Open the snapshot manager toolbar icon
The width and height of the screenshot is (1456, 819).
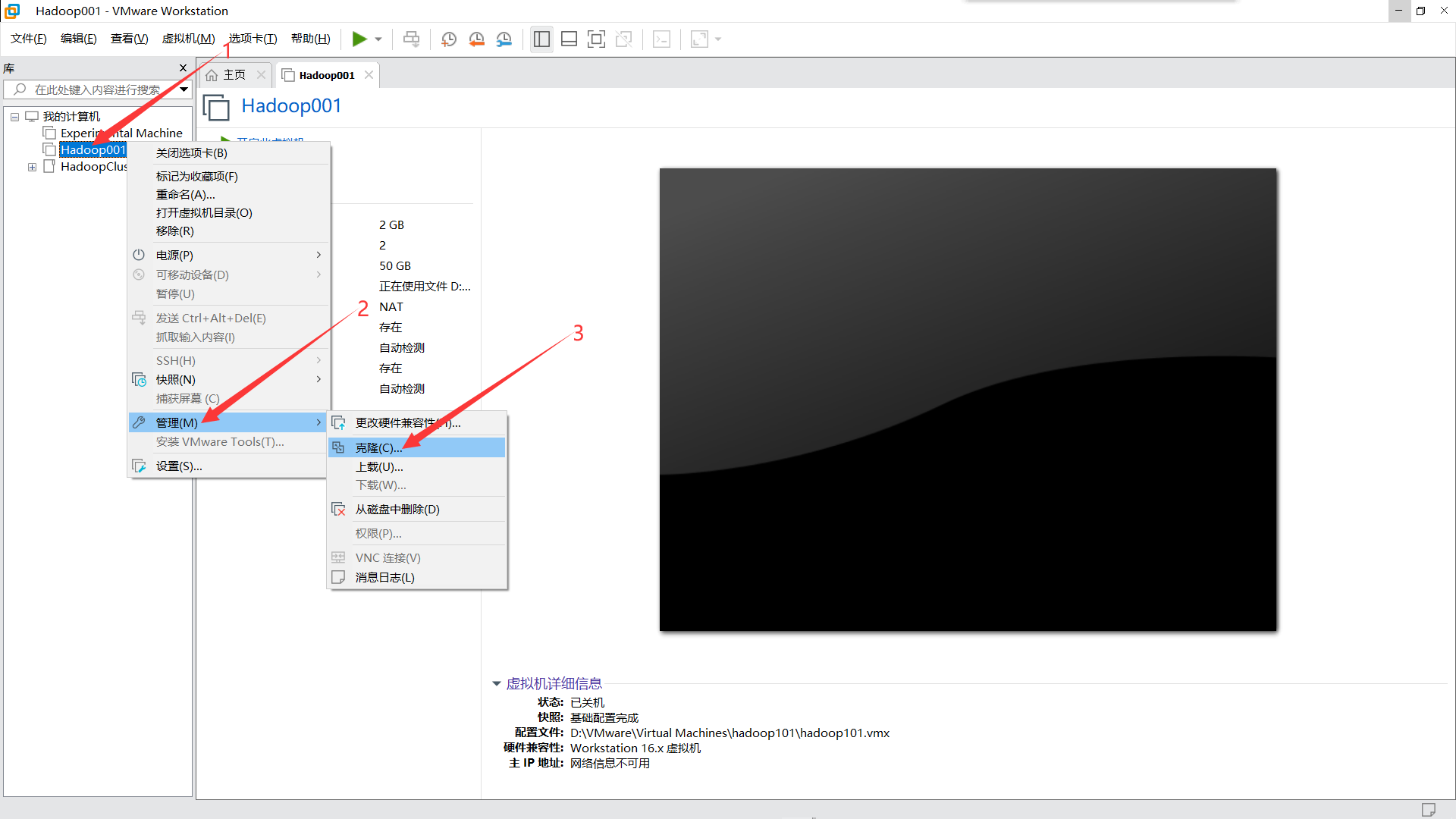[x=504, y=39]
